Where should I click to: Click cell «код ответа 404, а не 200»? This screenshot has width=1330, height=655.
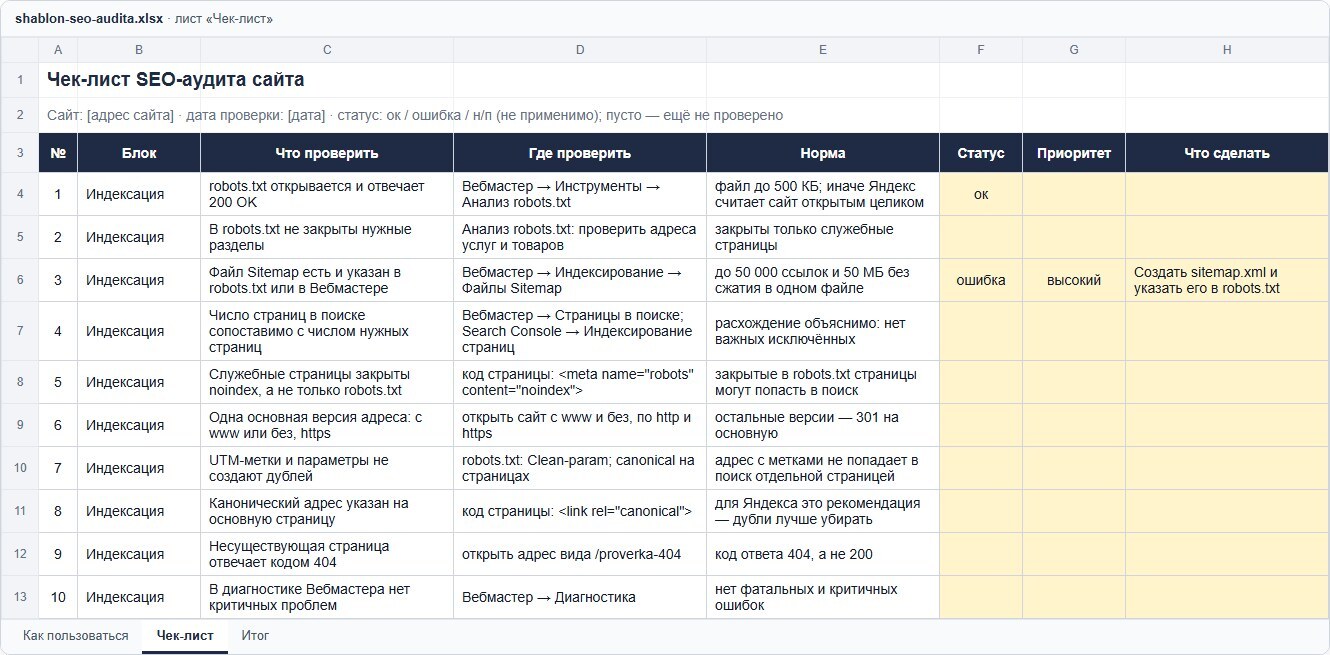tap(823, 554)
